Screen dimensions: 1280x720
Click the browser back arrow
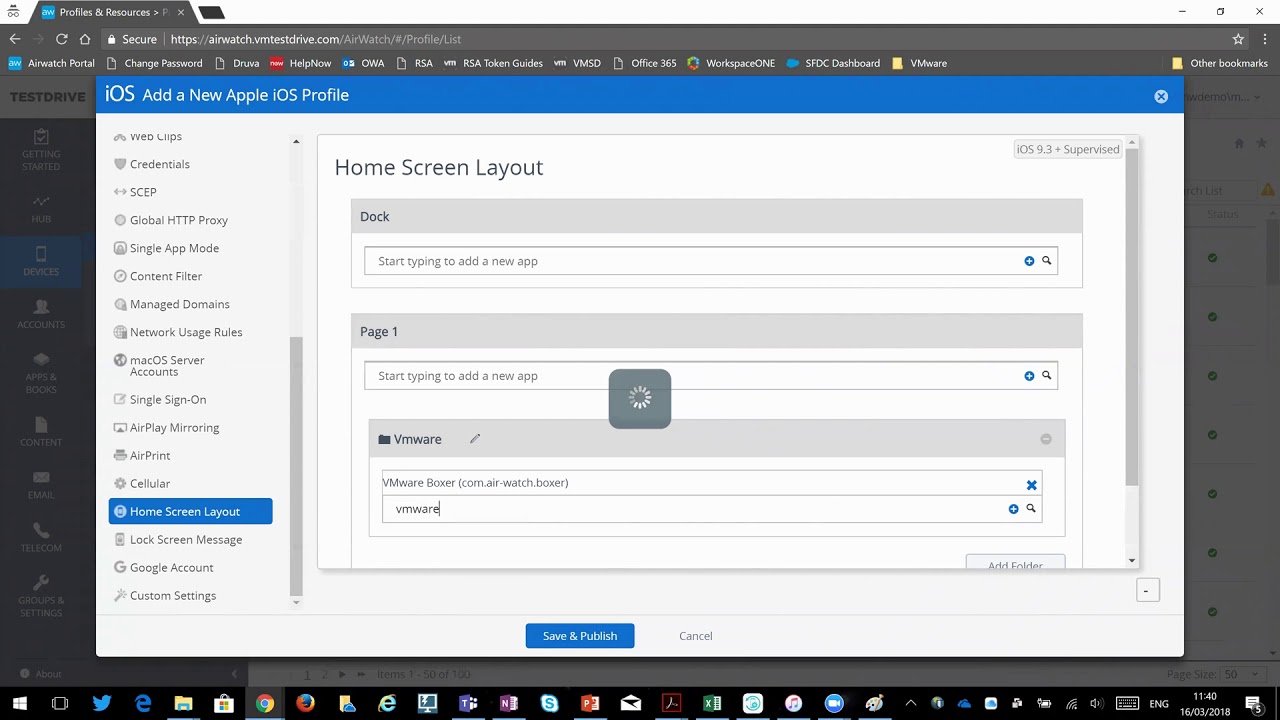[x=14, y=39]
